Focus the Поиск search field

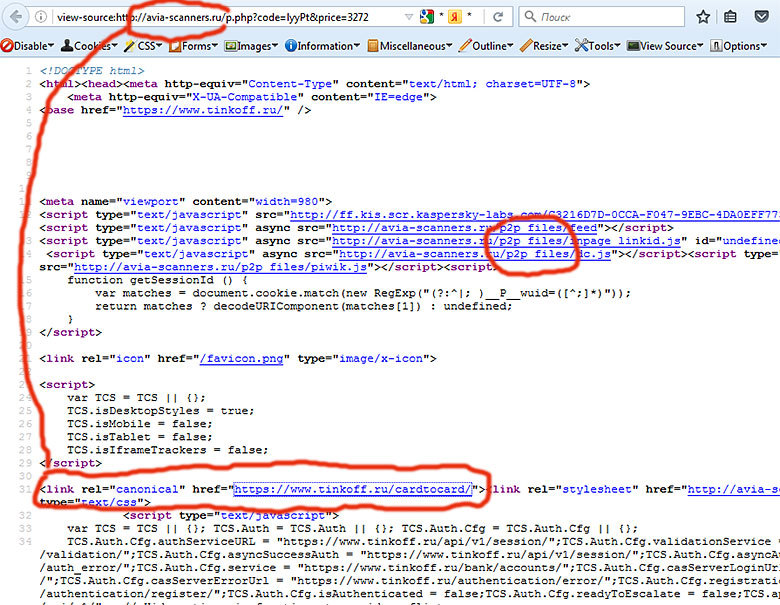click(602, 17)
